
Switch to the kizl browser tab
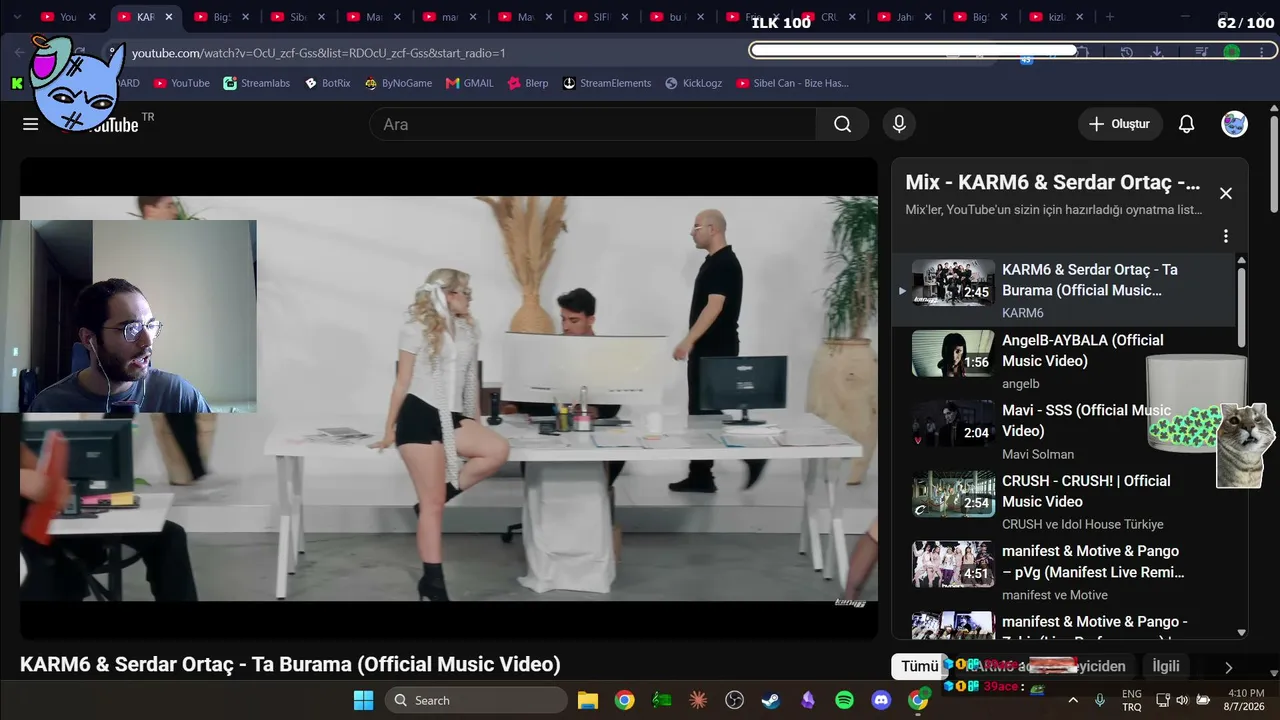point(1054,17)
